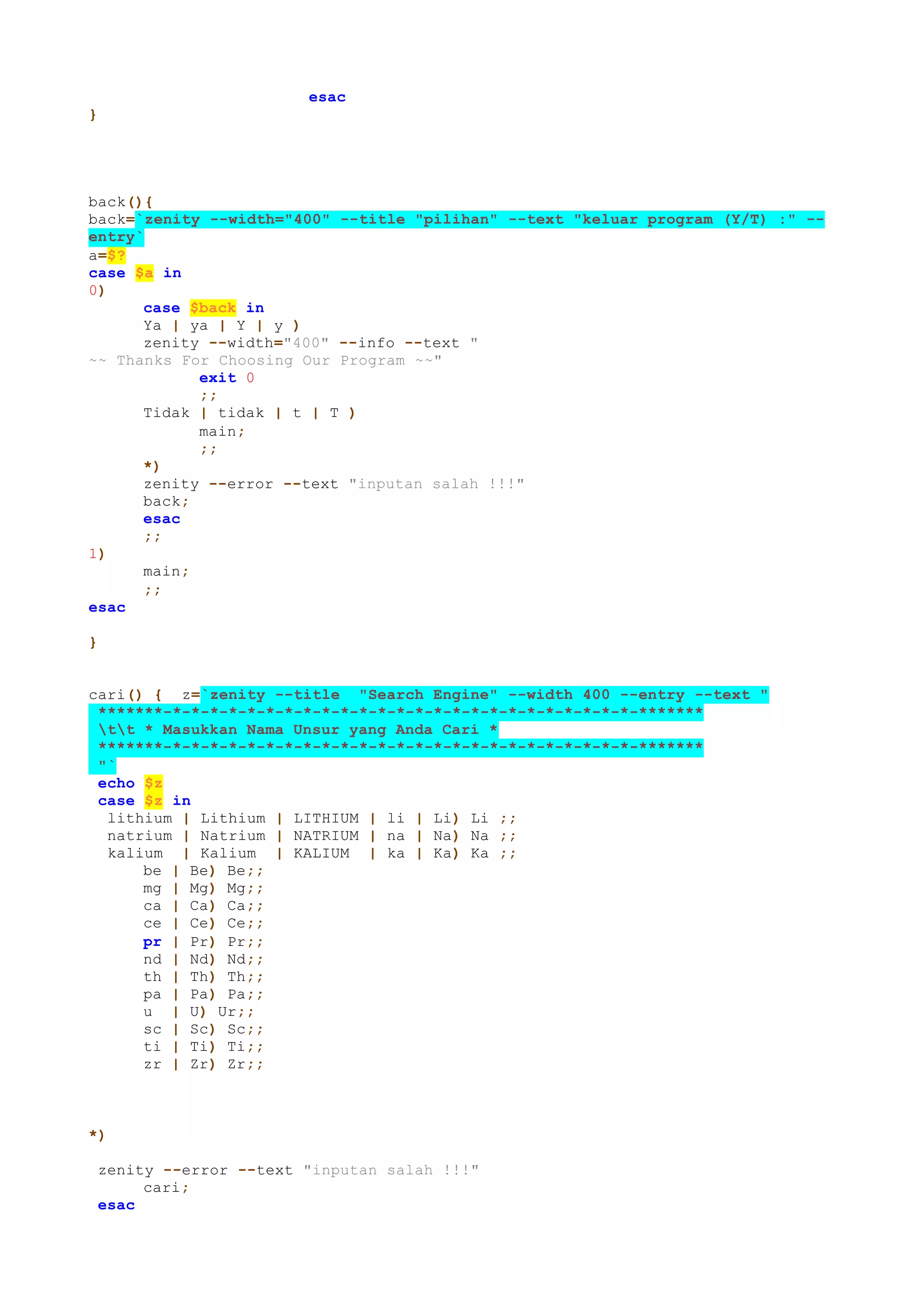This screenshot has height=1307, width=924.
Task: Click the "Ya | ya | Y | y )" pattern
Action: click(x=222, y=325)
